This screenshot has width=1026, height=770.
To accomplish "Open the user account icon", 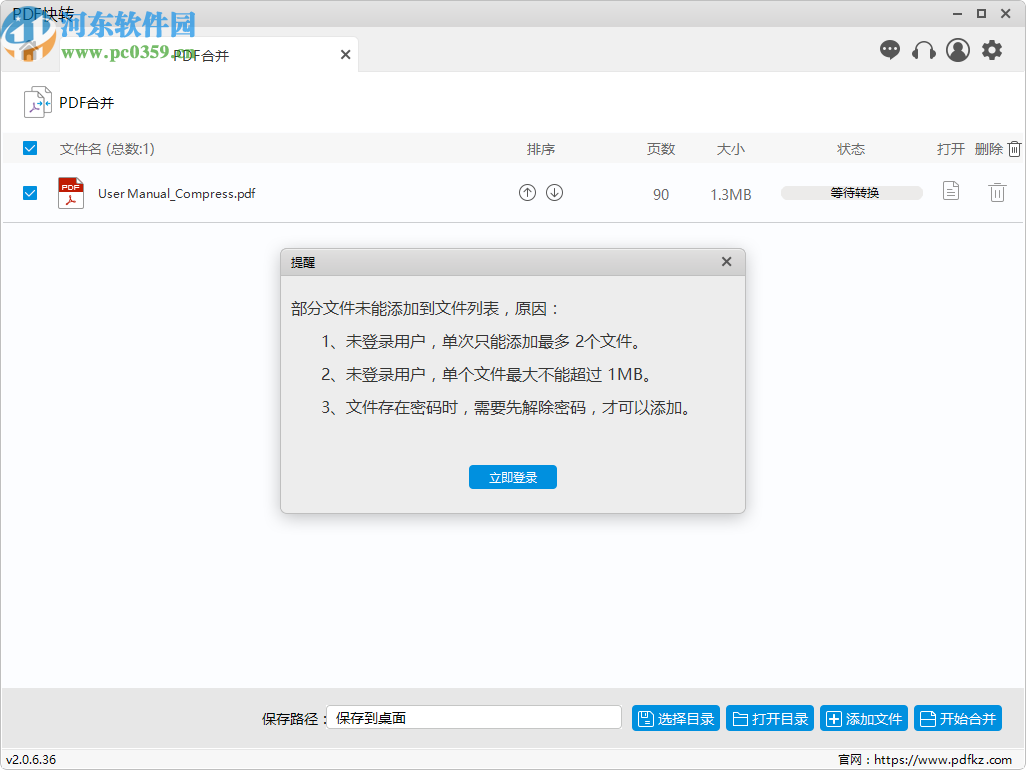I will click(957, 49).
